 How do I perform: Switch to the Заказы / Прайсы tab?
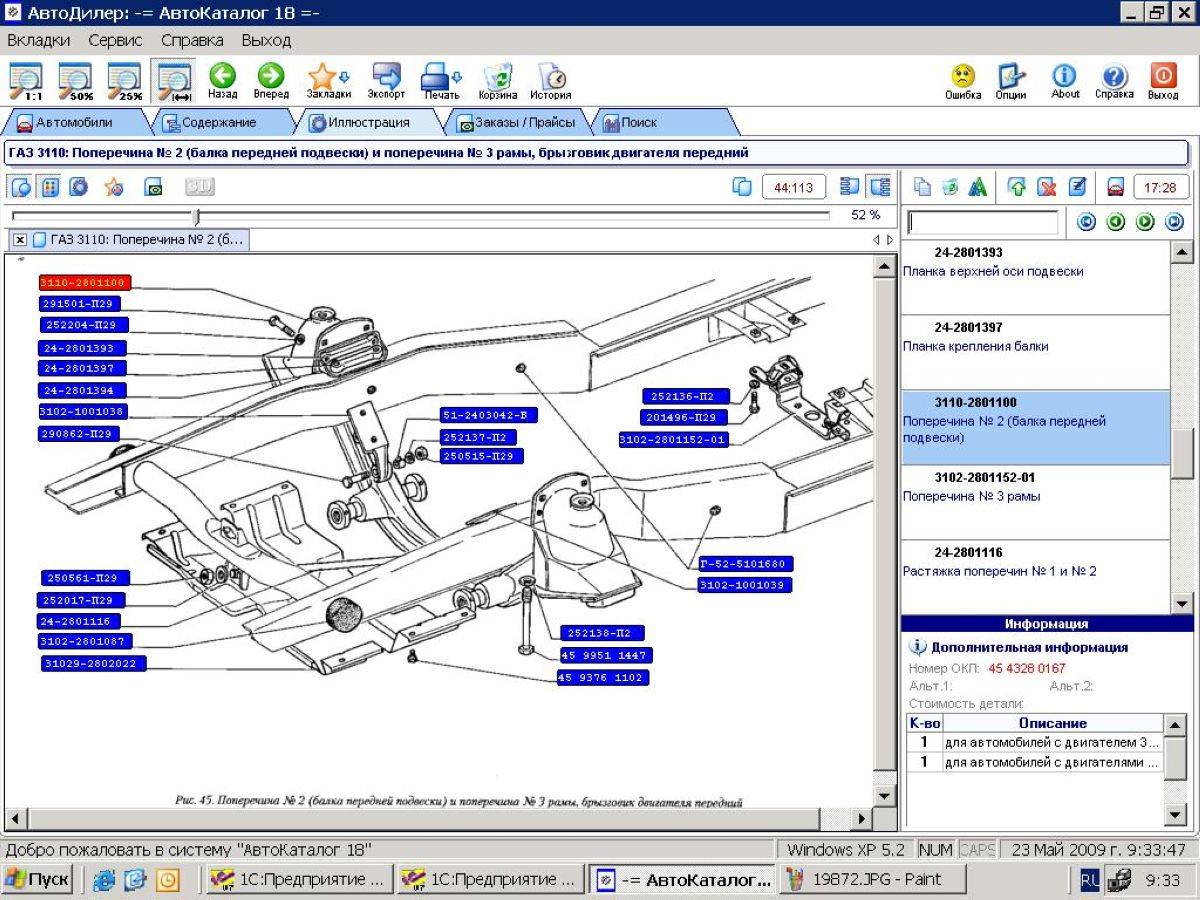517,122
